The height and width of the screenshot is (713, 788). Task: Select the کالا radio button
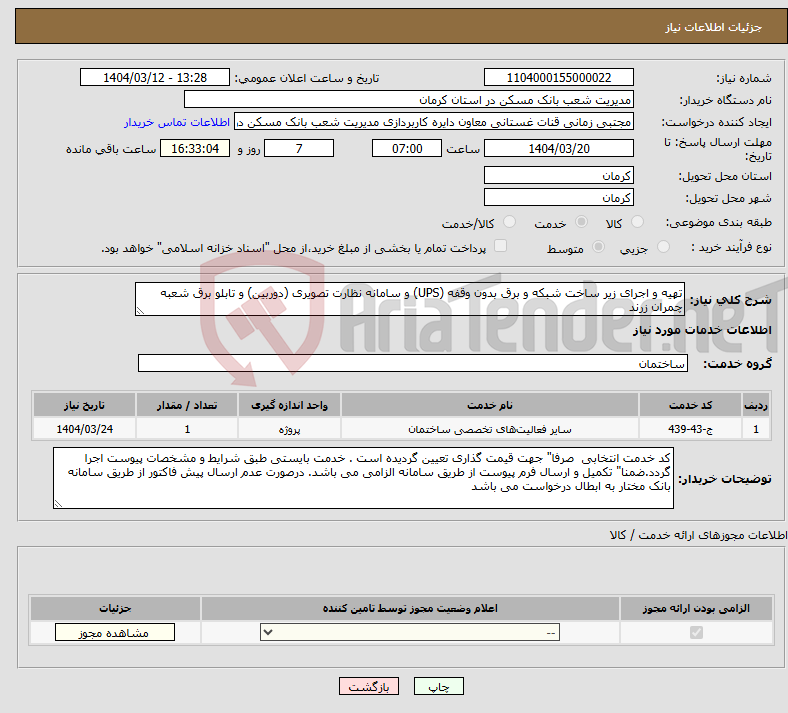coord(637,222)
